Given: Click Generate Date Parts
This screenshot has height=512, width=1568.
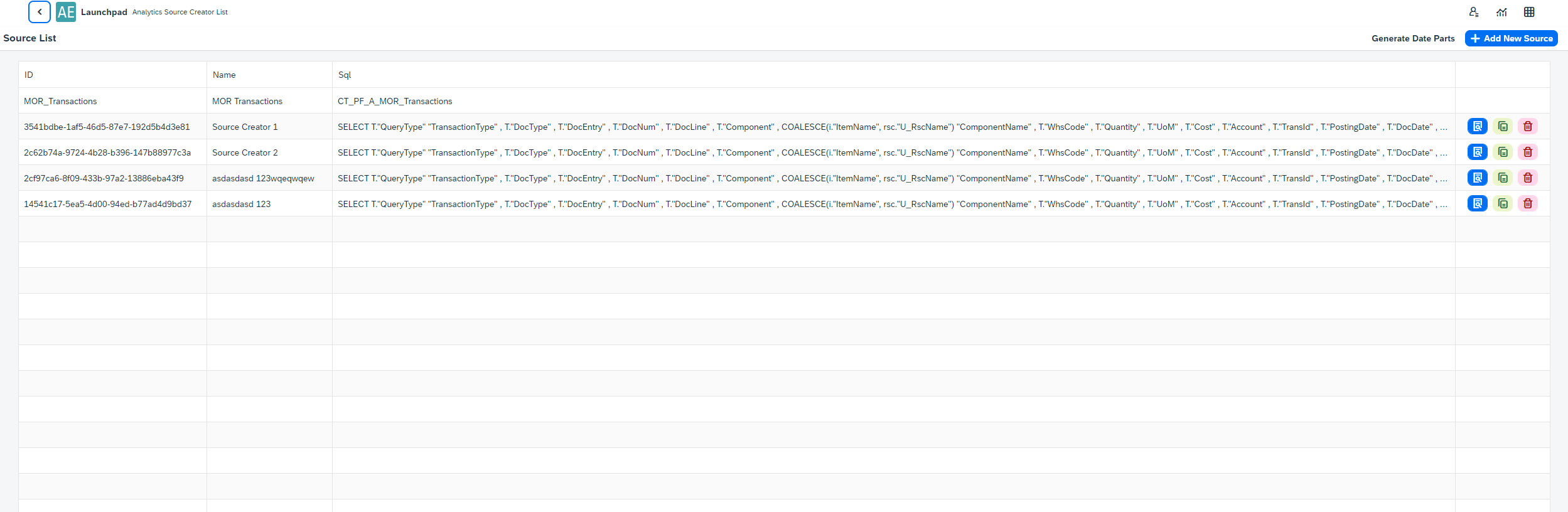Looking at the screenshot, I should click(x=1412, y=38).
